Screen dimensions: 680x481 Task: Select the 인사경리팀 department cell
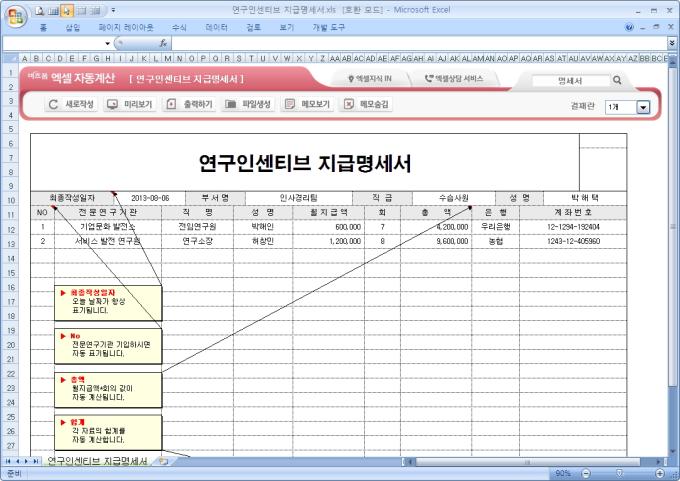coord(299,198)
